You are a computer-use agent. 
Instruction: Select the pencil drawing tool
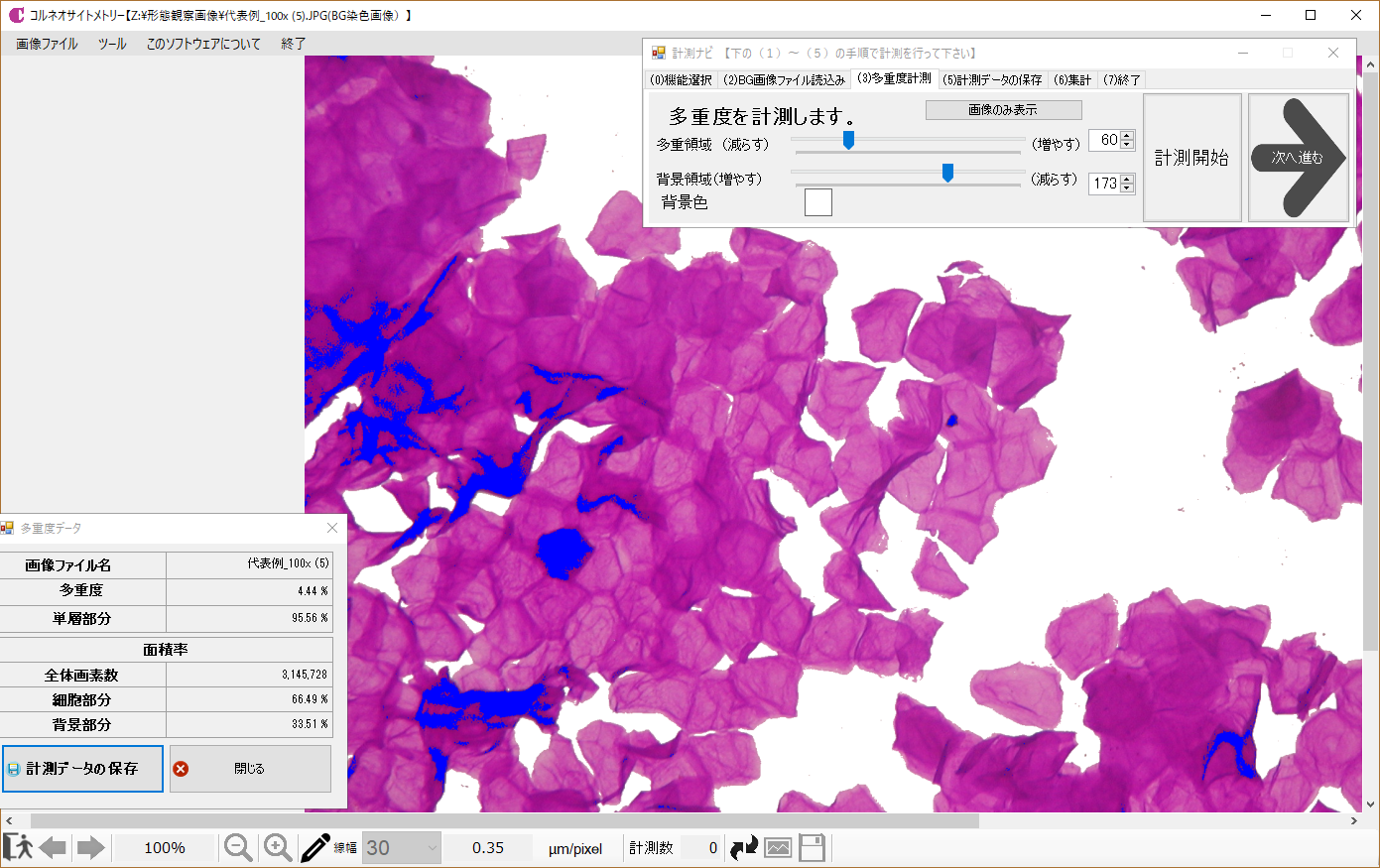click(x=314, y=847)
